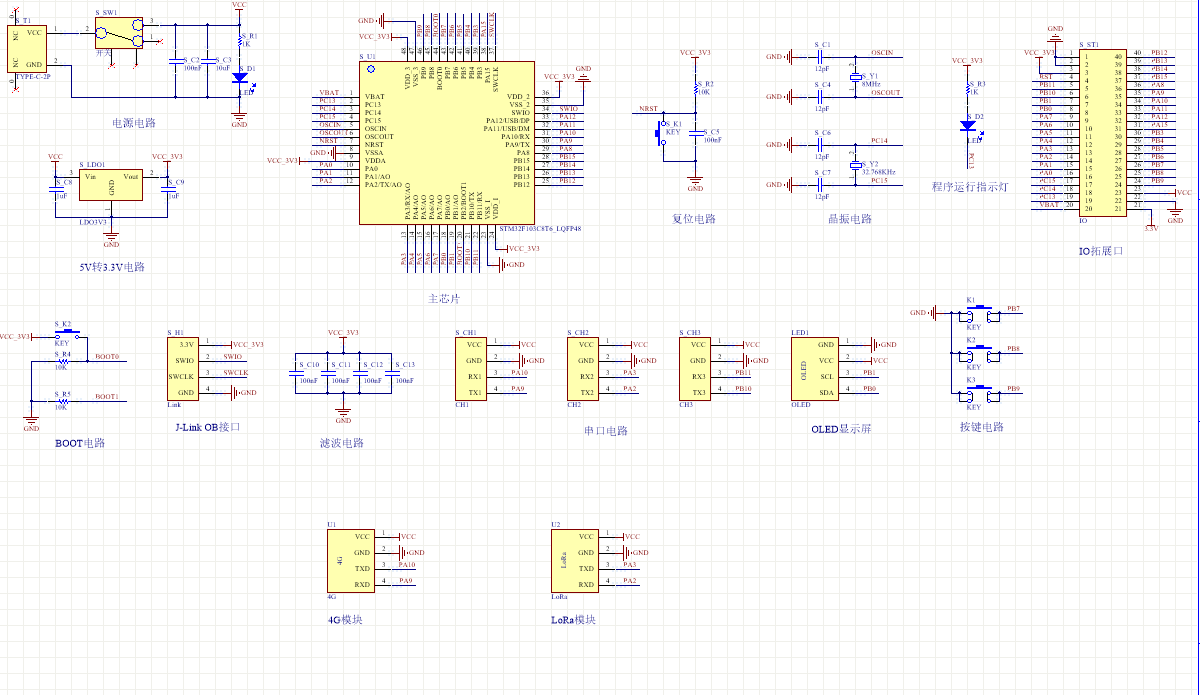
Task: Select the U2 LoRa module block
Action: click(573, 561)
